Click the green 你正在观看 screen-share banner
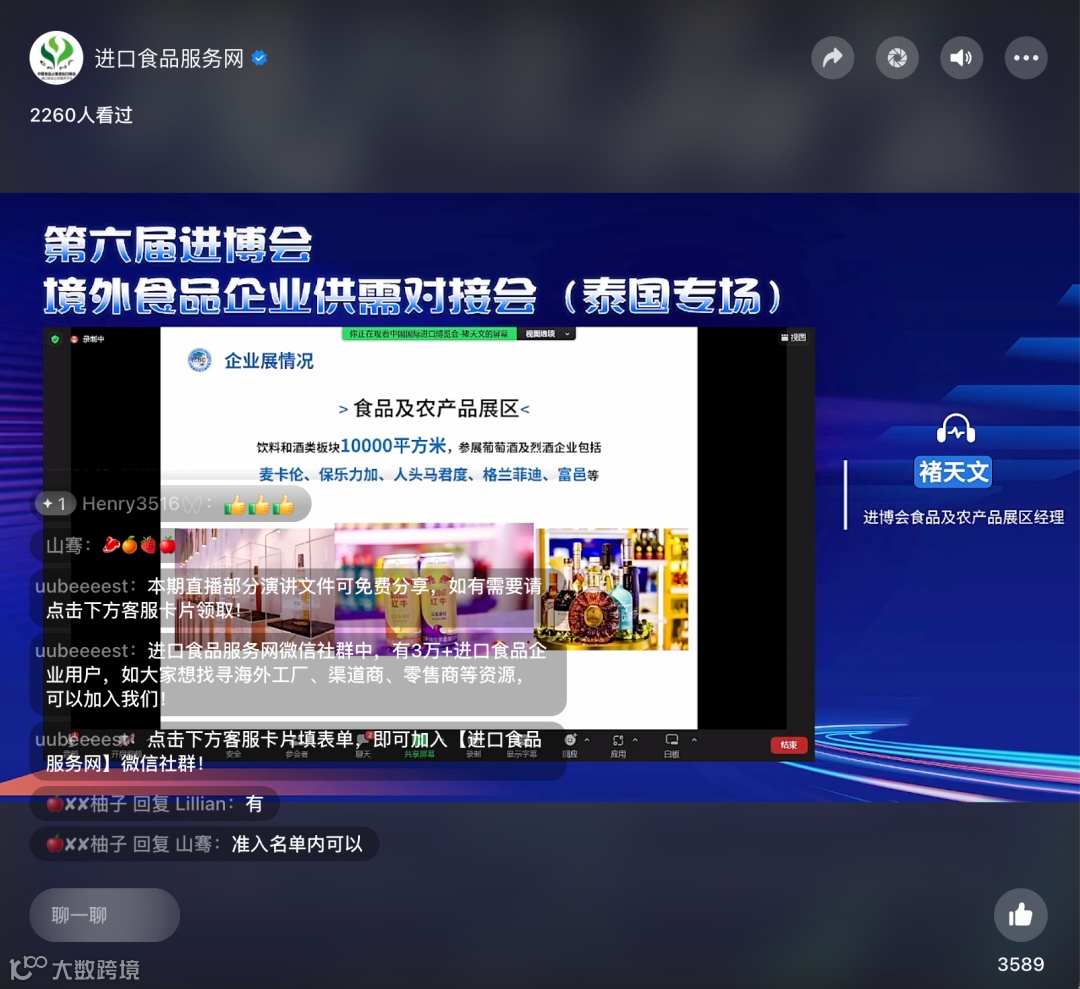 pyautogui.click(x=429, y=334)
